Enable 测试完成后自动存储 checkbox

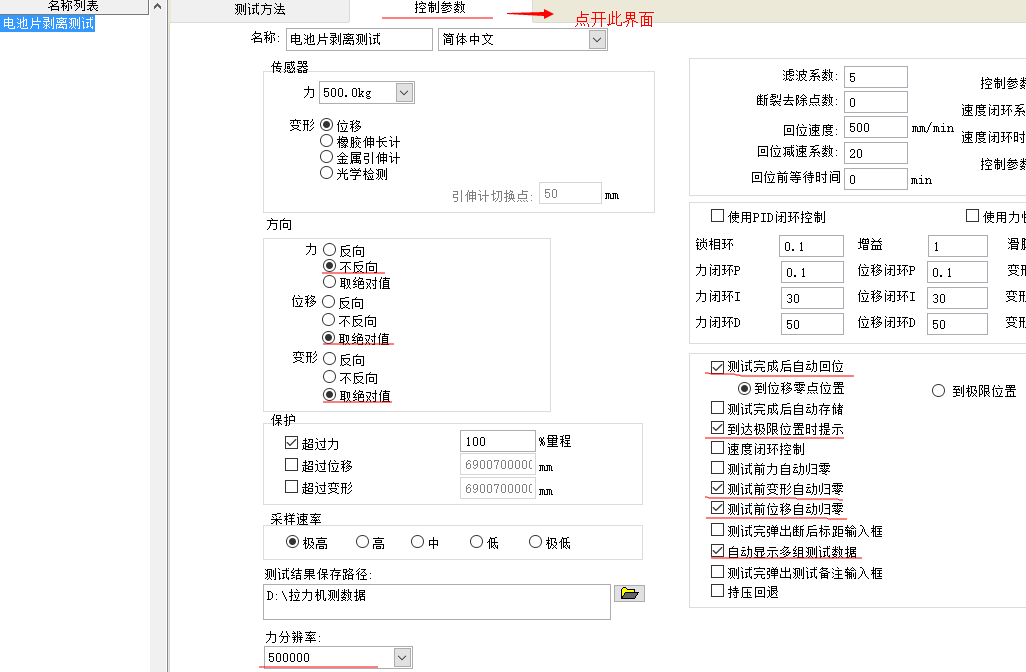(x=717, y=408)
